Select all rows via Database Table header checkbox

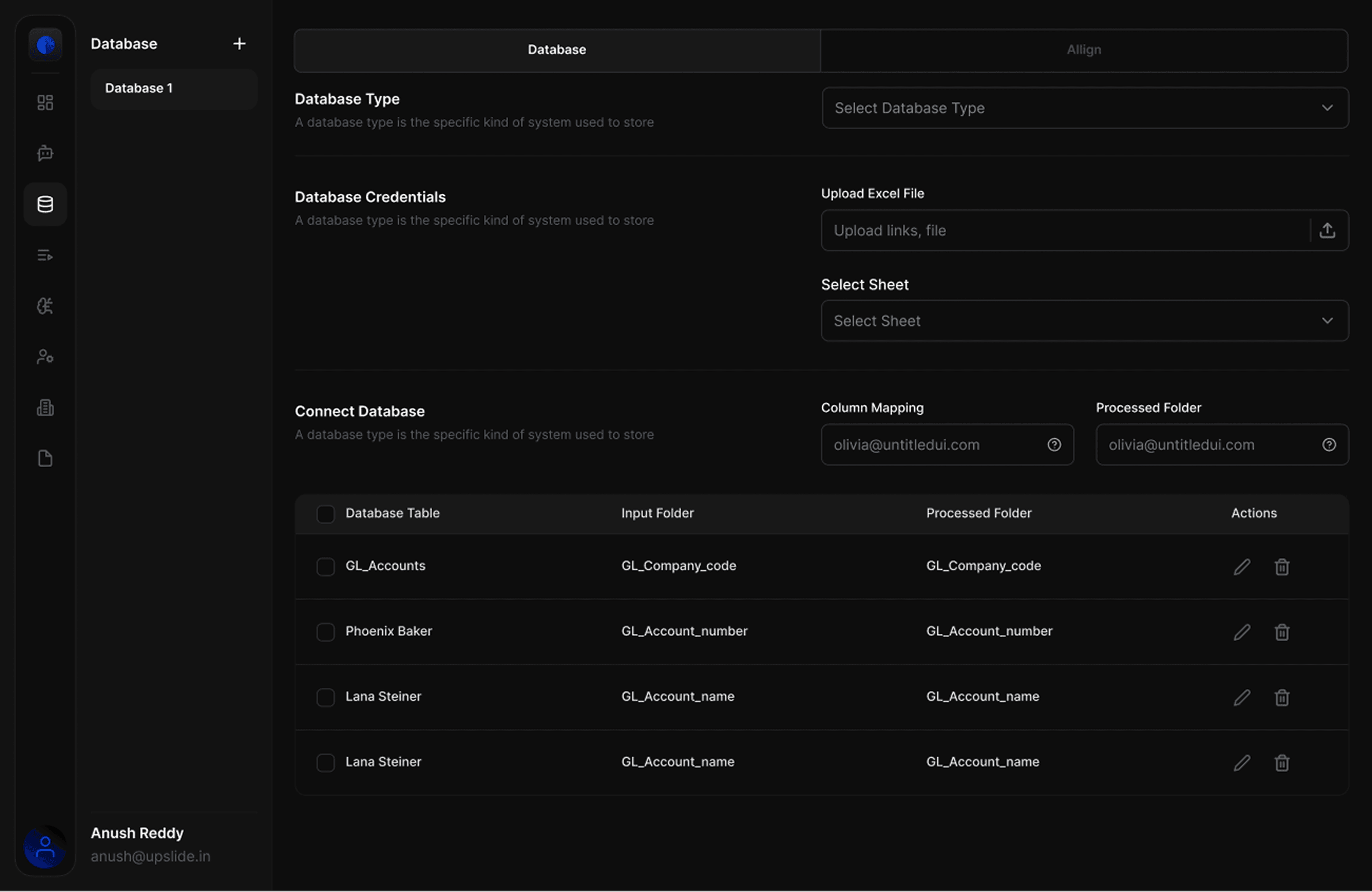point(326,514)
